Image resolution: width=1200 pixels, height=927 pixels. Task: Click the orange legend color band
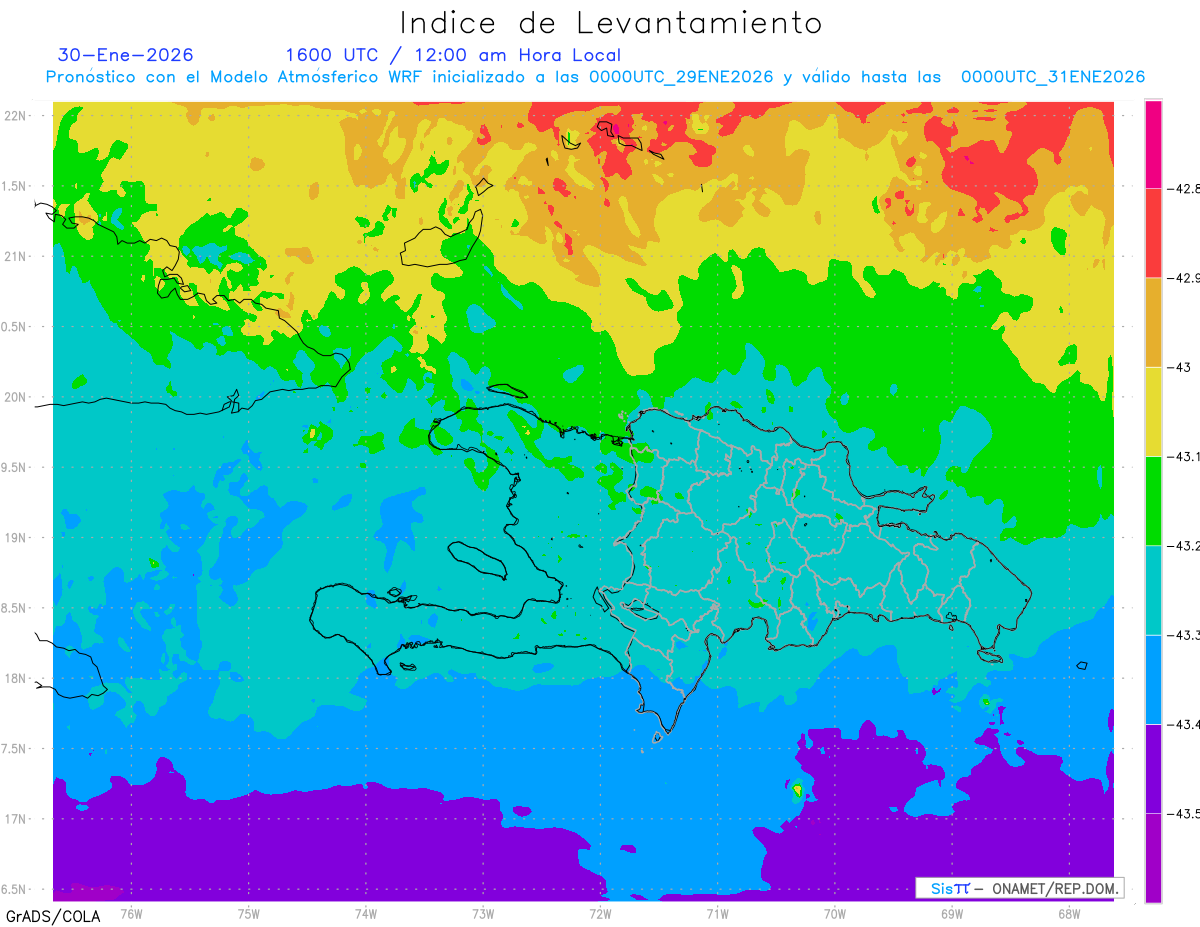coord(1154,322)
